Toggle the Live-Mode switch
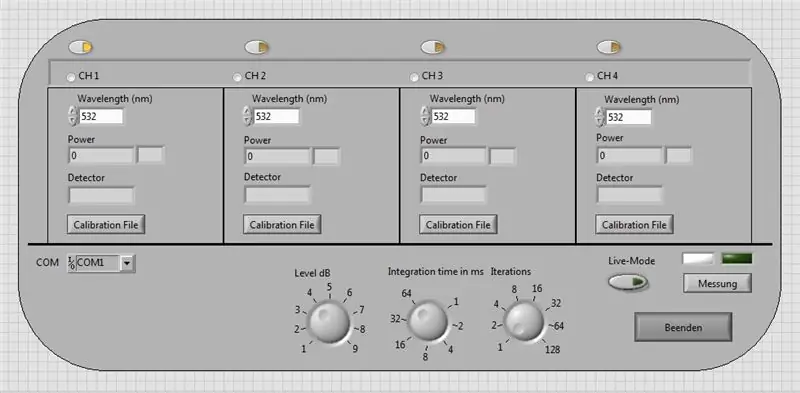This screenshot has height=393, width=800. 628,282
